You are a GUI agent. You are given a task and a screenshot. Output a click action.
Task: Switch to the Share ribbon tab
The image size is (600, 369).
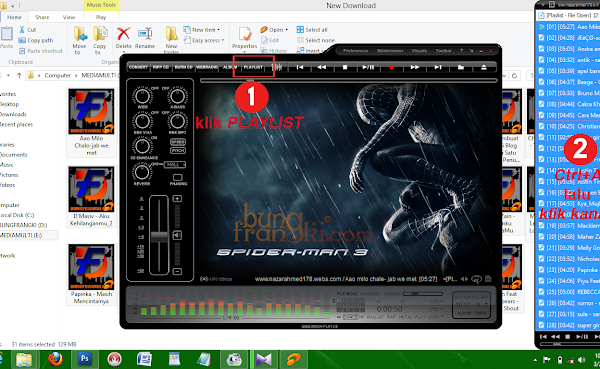(42, 17)
